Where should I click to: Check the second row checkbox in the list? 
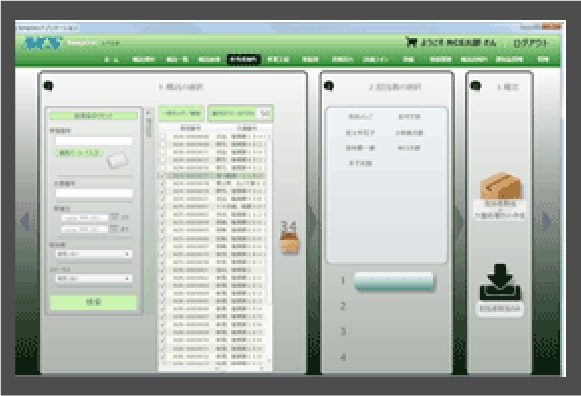[x=163, y=144]
